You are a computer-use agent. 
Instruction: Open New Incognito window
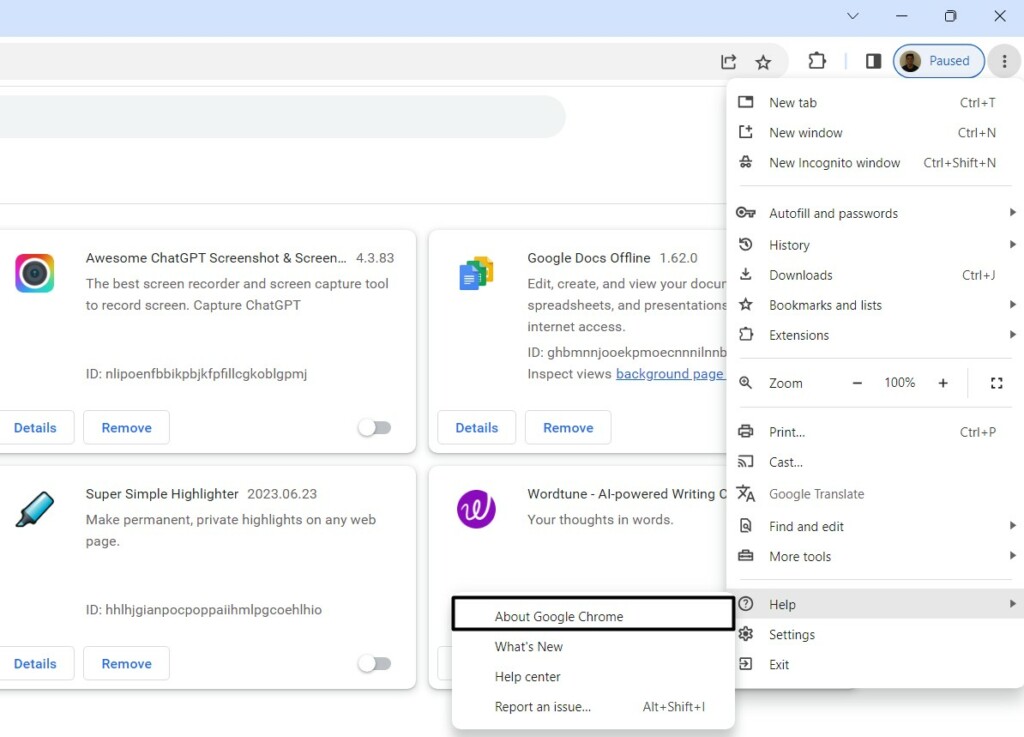click(x=834, y=163)
